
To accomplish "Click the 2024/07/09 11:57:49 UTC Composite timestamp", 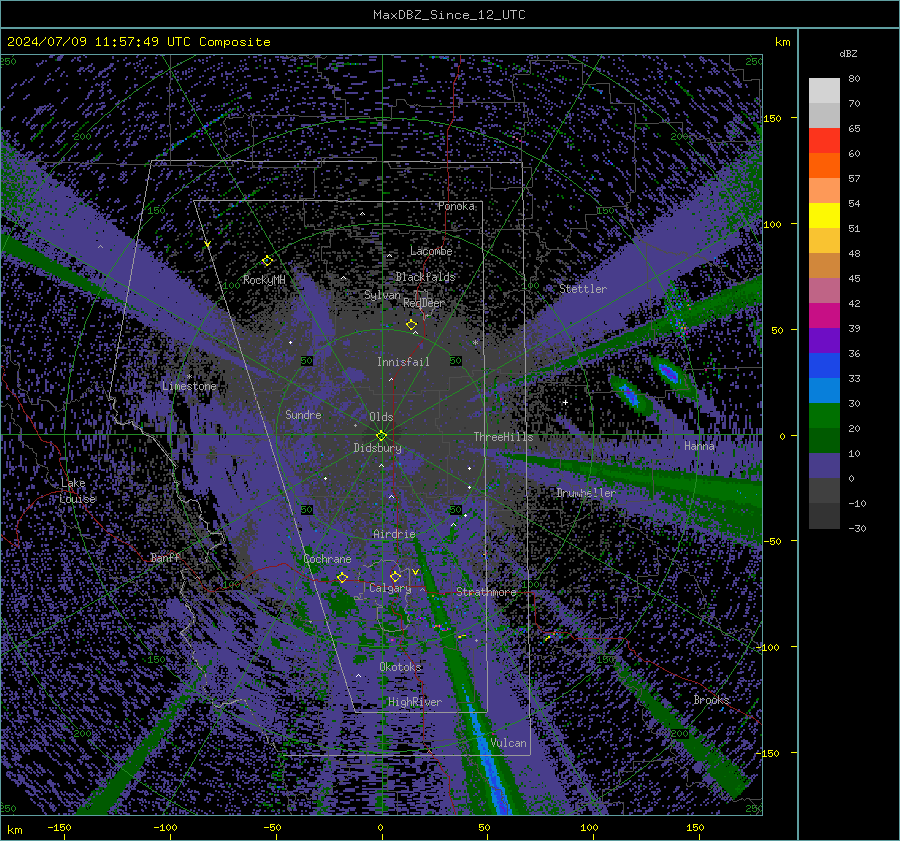I will click(139, 42).
